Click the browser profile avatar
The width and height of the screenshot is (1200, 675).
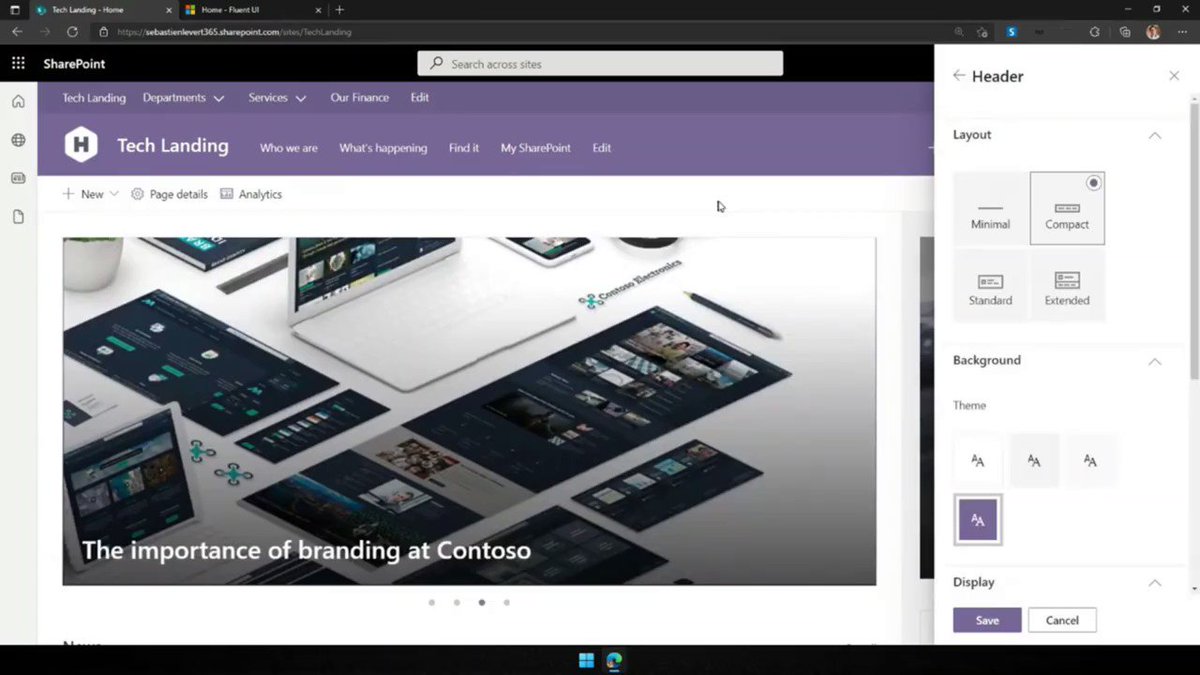point(1153,32)
